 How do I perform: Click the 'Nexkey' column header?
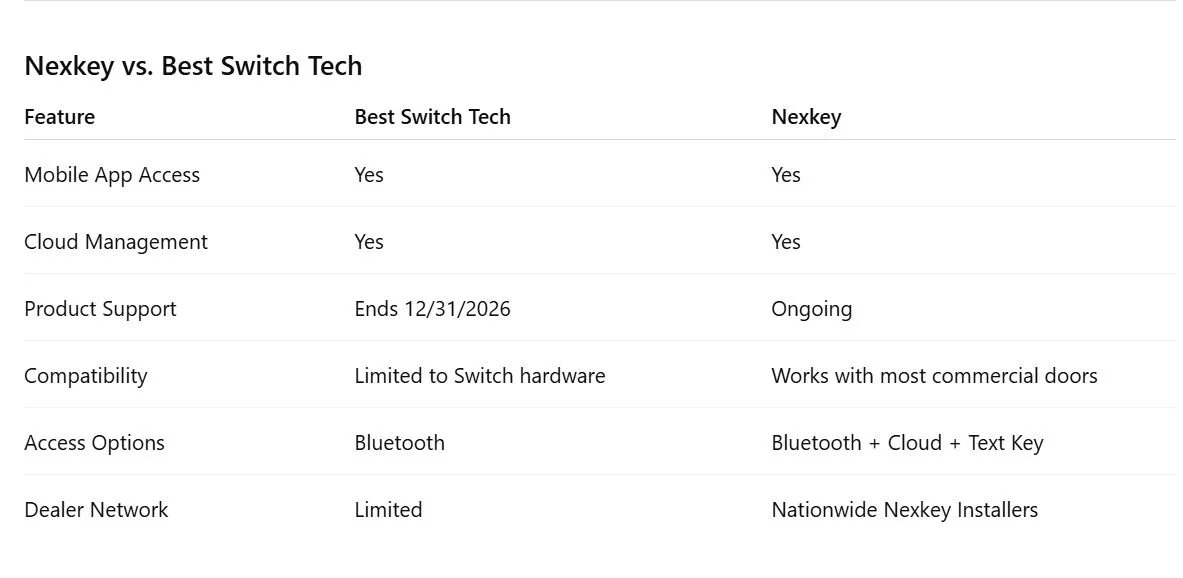click(x=806, y=117)
